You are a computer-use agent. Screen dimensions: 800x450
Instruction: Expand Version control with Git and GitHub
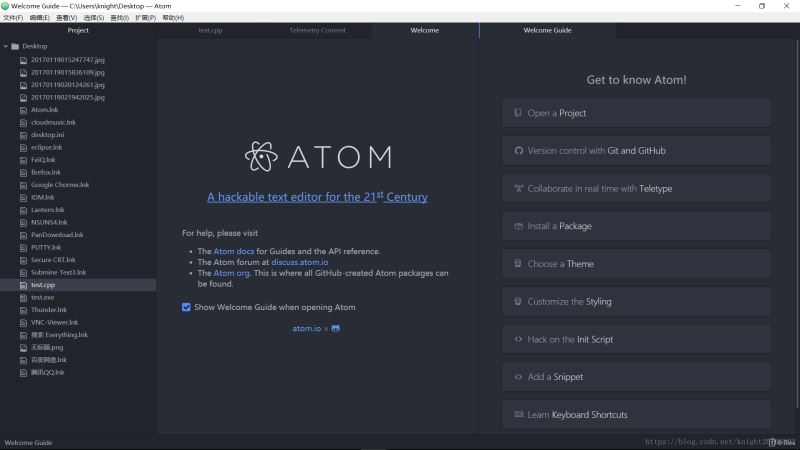point(636,151)
